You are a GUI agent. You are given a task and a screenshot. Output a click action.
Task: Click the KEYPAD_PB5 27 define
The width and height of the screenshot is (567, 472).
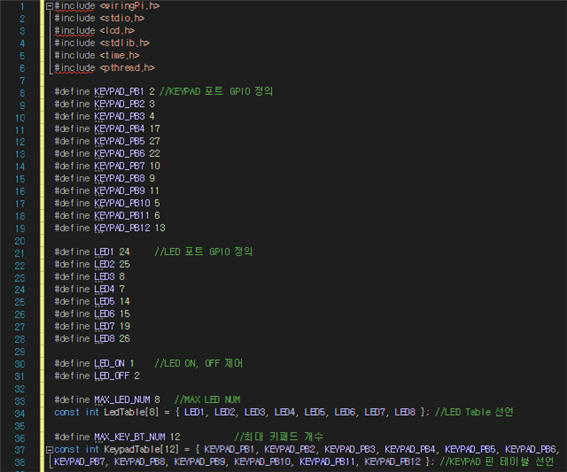(107, 141)
